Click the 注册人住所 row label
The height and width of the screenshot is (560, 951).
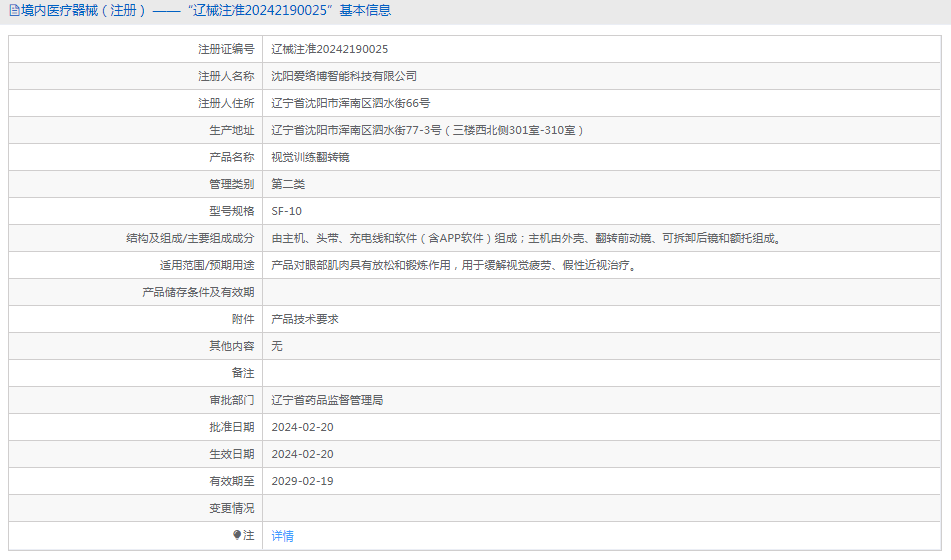click(x=226, y=103)
